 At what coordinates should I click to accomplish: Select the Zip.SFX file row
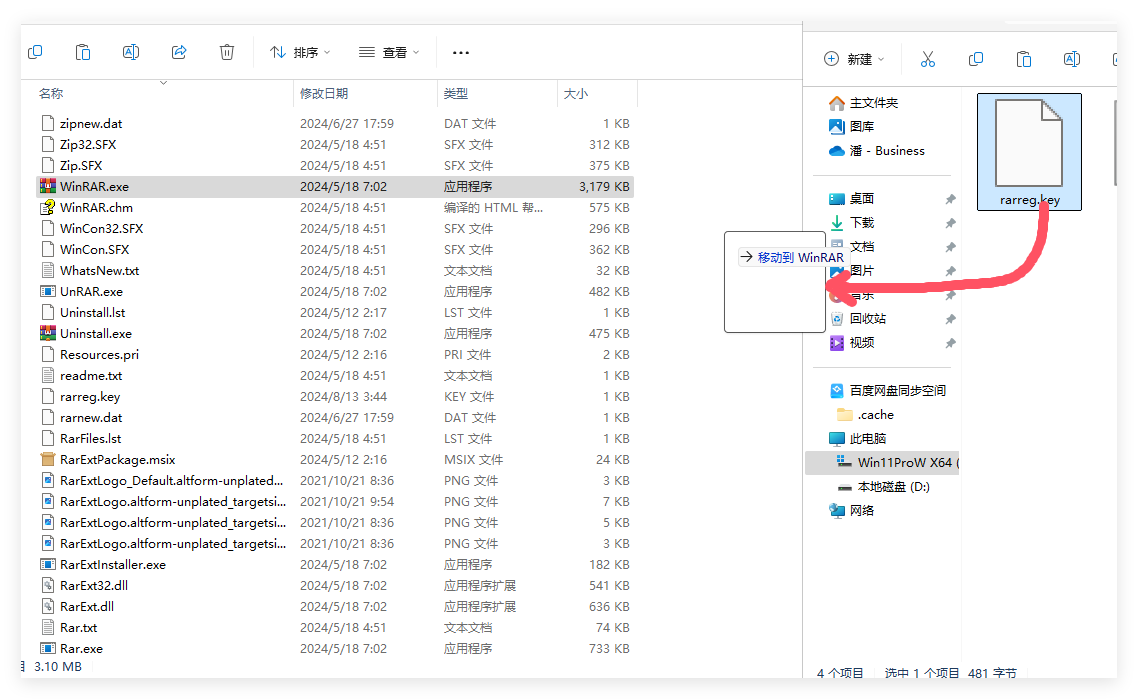click(335, 165)
